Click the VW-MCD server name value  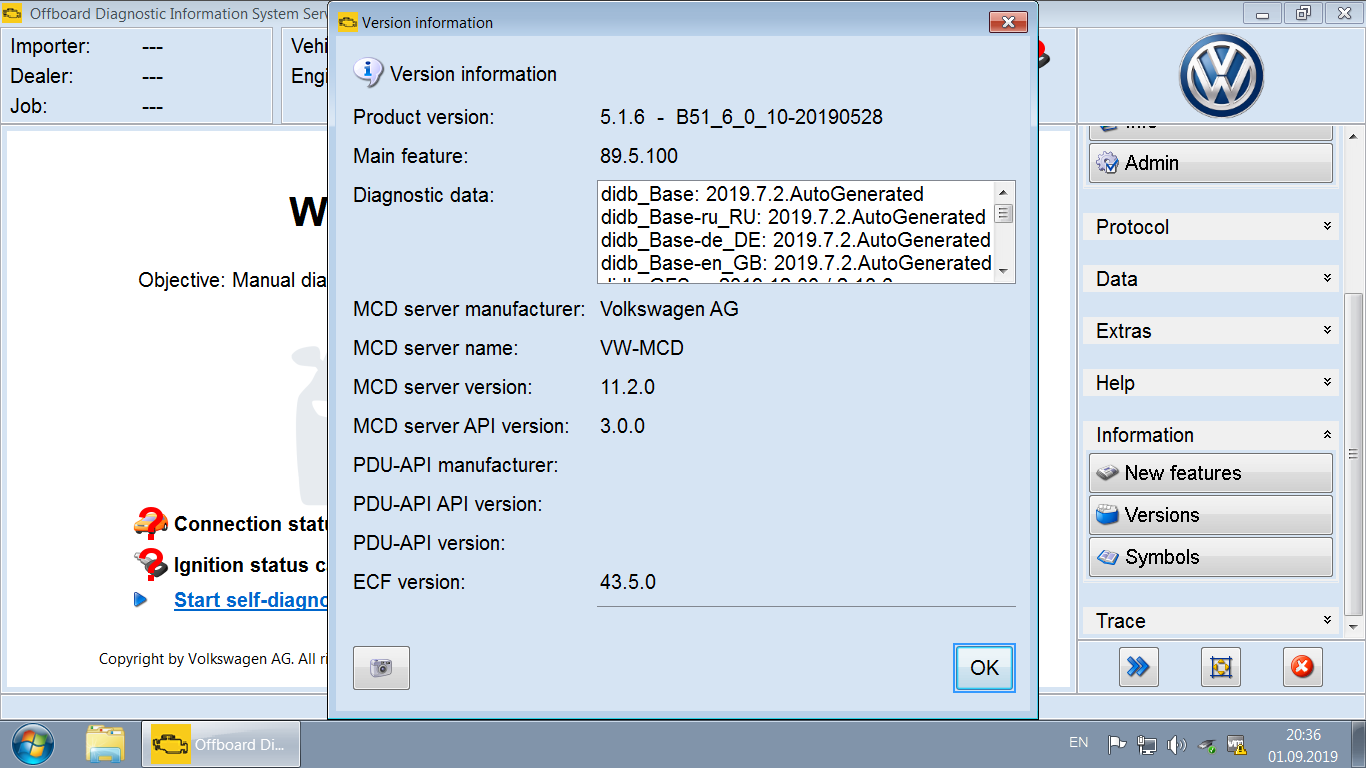click(x=642, y=348)
